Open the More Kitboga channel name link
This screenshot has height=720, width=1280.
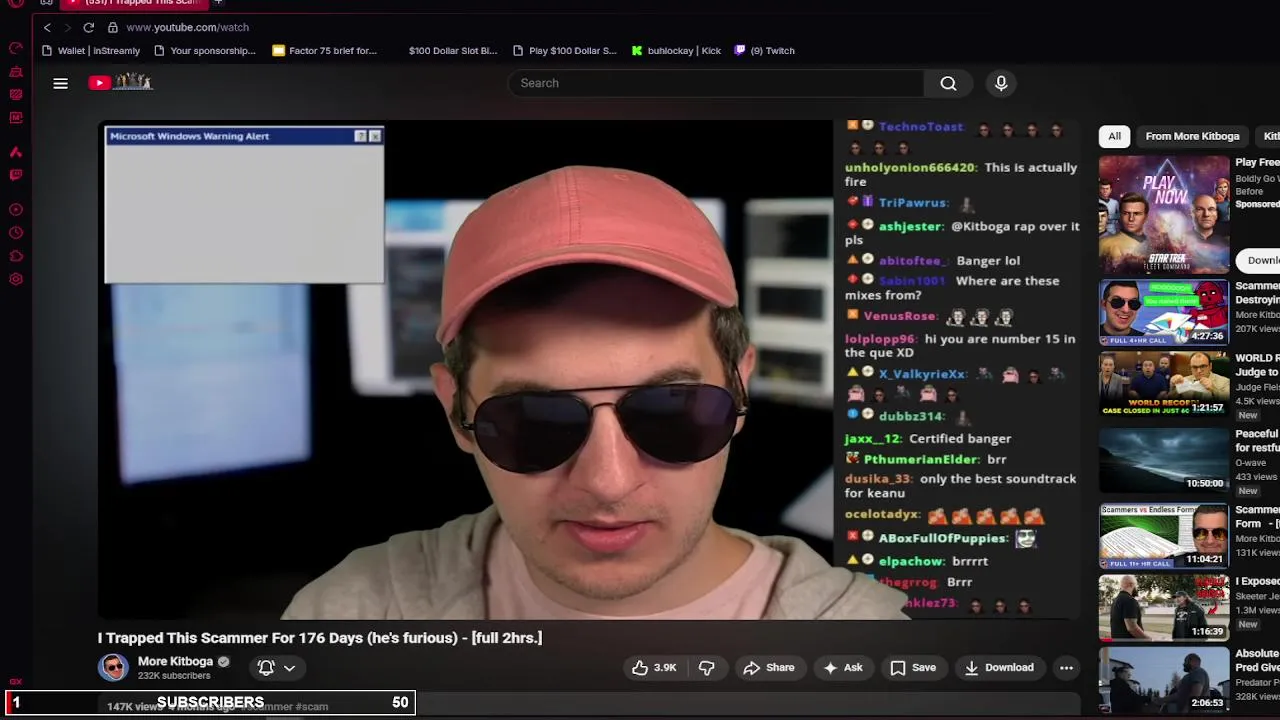[x=175, y=661]
